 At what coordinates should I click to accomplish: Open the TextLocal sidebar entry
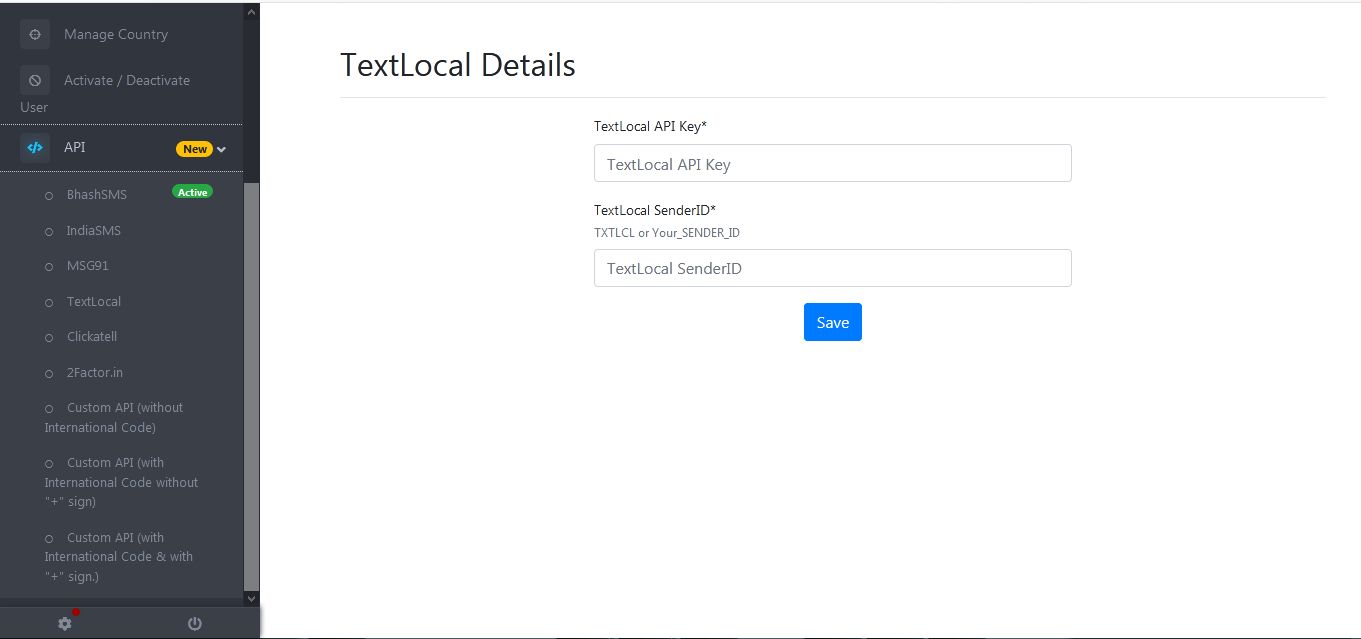[x=93, y=301]
